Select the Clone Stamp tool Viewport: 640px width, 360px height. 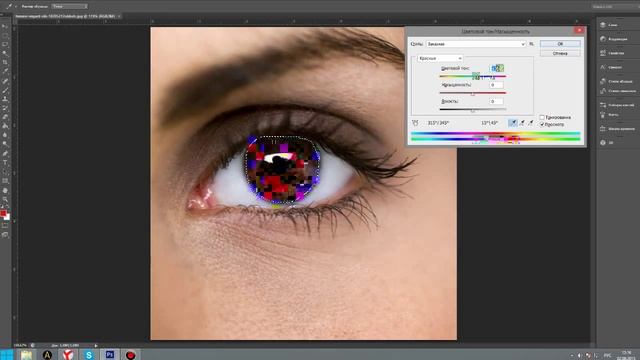point(5,99)
